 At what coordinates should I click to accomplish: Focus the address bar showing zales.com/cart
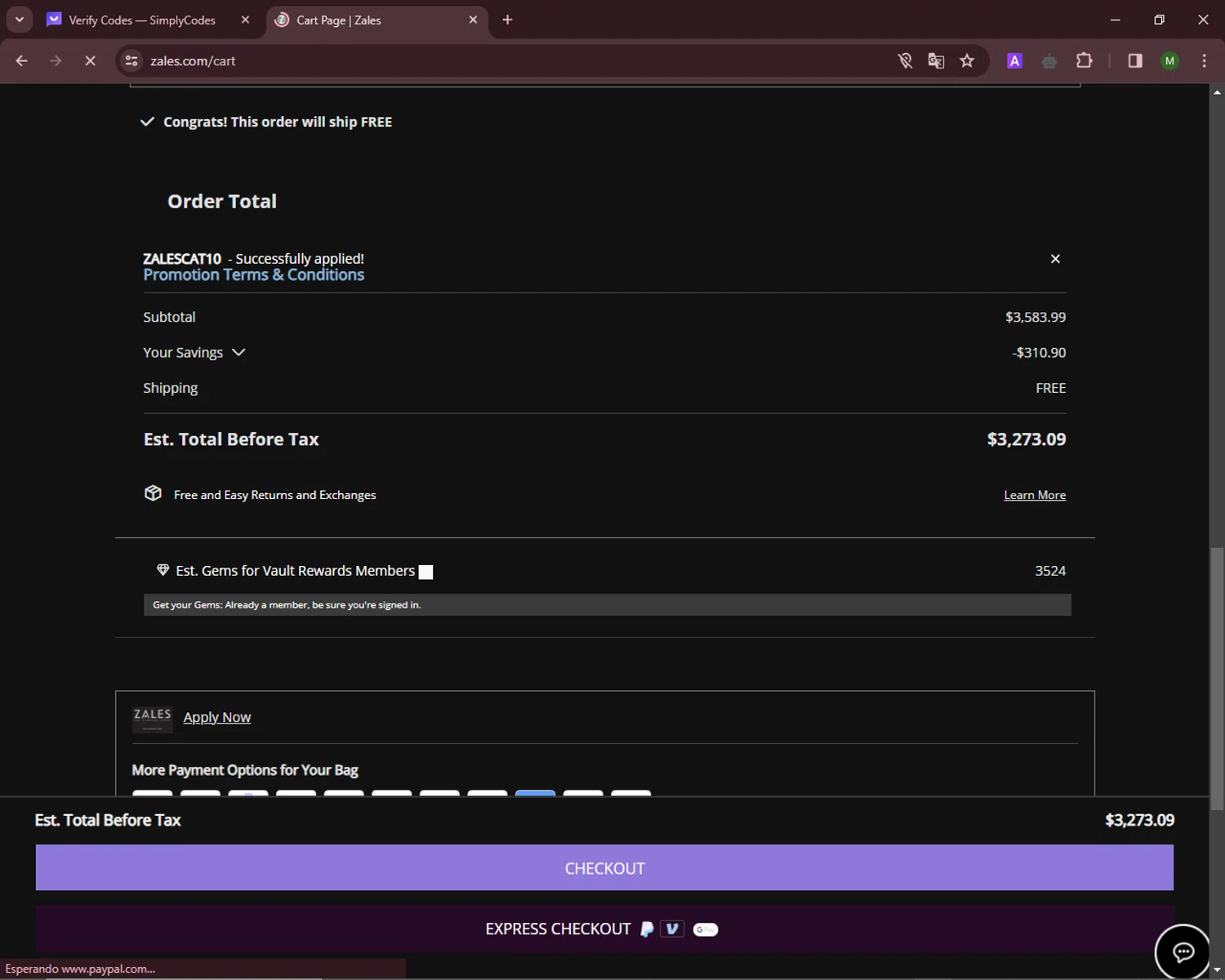[514, 60]
